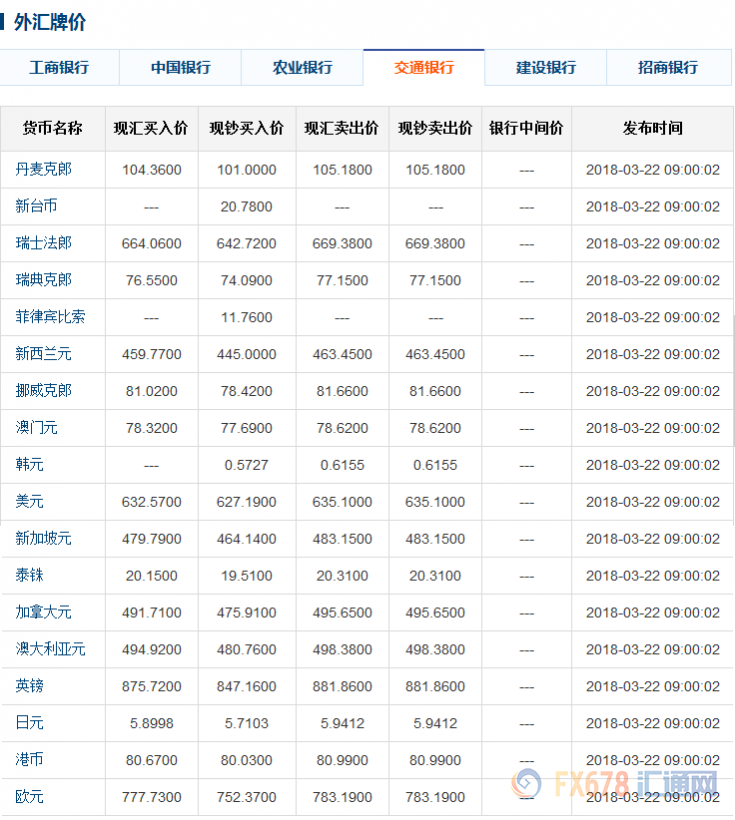The height and width of the screenshot is (820, 735).
Task: Select the 104.3600 value in 丹麦克郎 row
Action: pos(152,170)
